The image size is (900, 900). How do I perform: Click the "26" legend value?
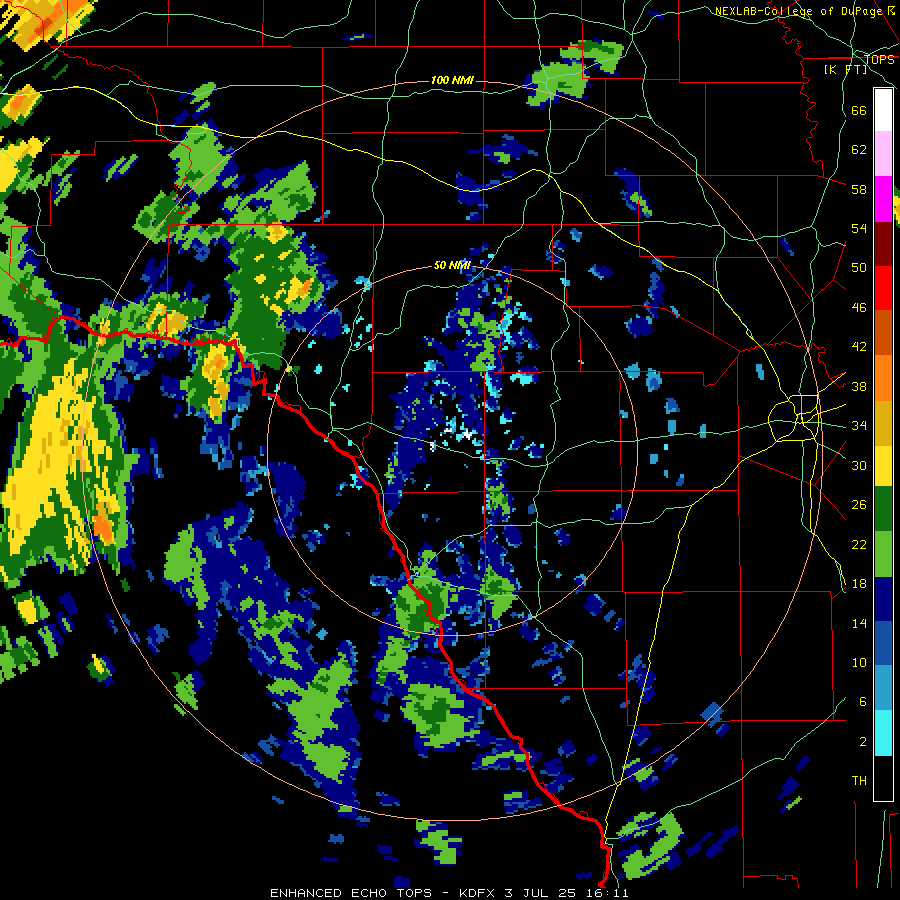(859, 505)
